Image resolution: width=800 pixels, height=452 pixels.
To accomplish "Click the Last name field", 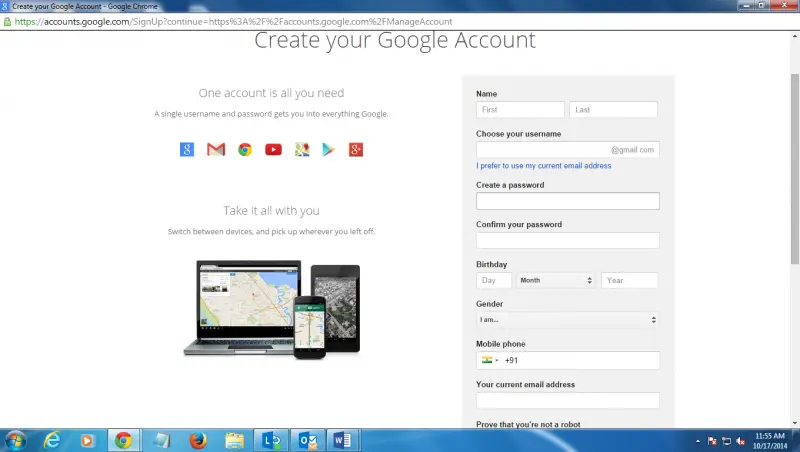I will [613, 110].
